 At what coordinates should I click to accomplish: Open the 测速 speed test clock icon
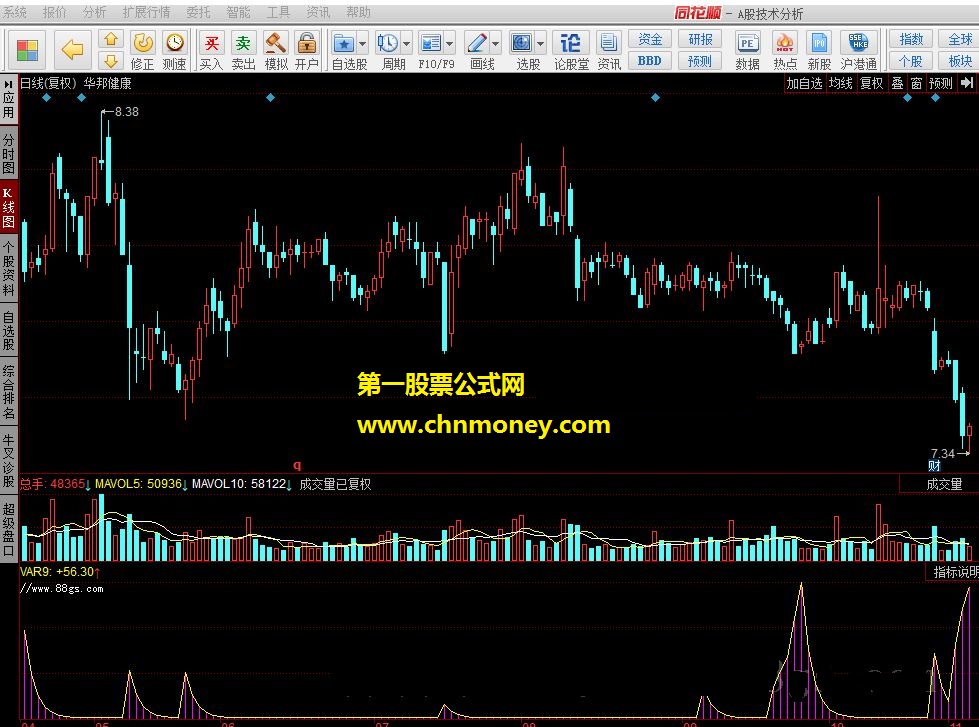pos(175,51)
